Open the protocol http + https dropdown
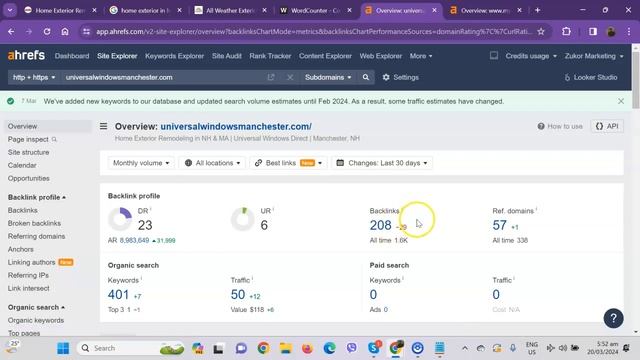The width and height of the screenshot is (640, 360). click(34, 77)
